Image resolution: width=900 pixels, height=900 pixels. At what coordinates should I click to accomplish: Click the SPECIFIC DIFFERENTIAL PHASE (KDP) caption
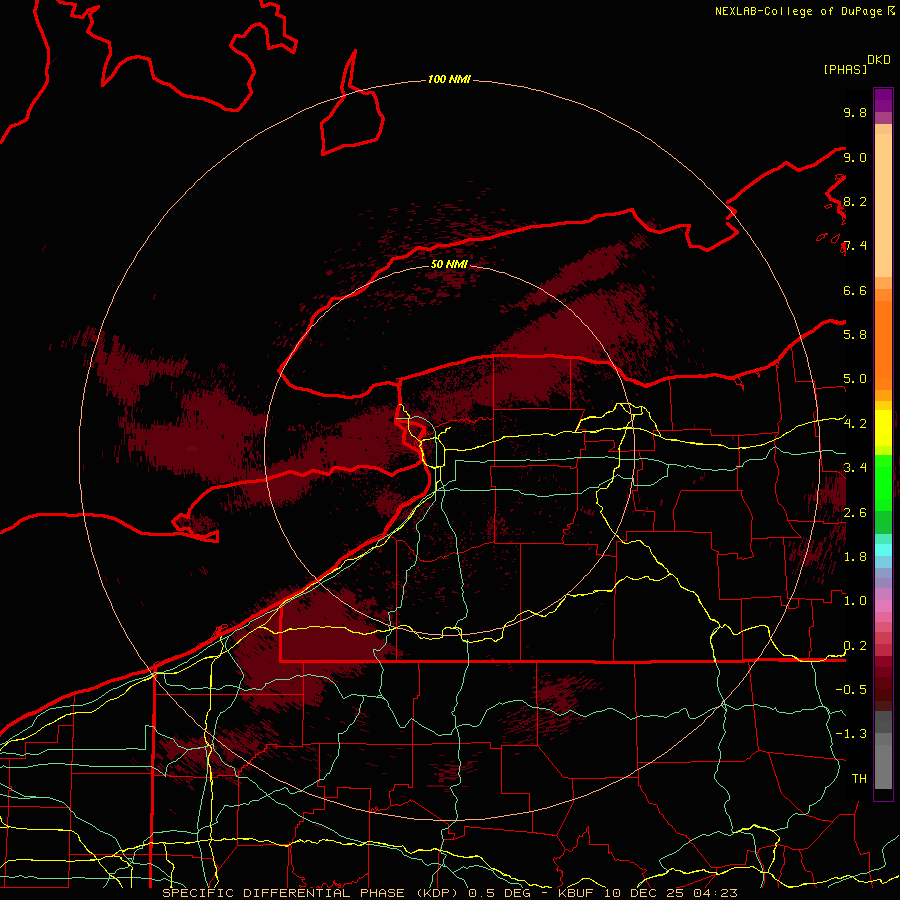(312, 893)
